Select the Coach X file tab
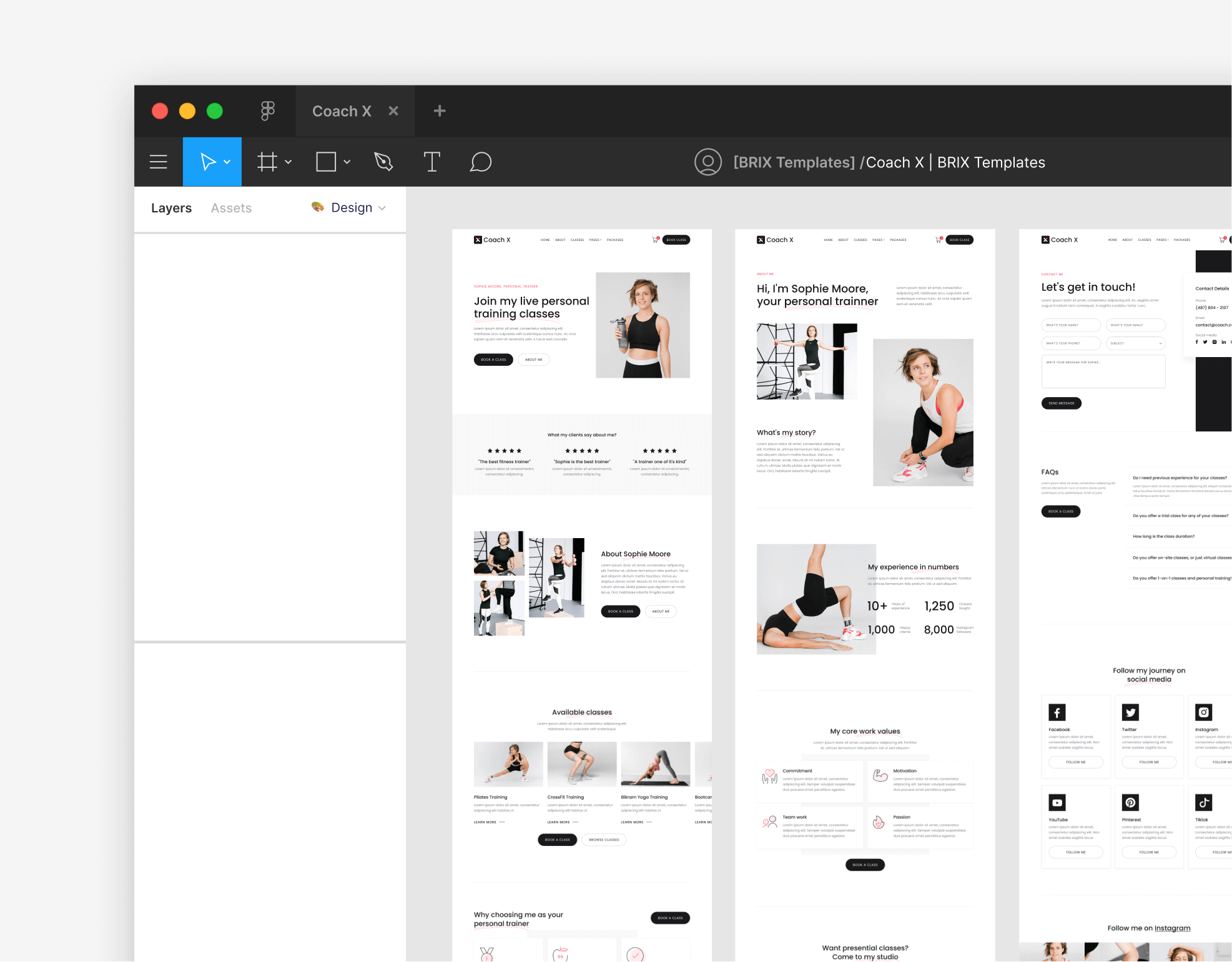This screenshot has height=962, width=1232. pos(342,111)
